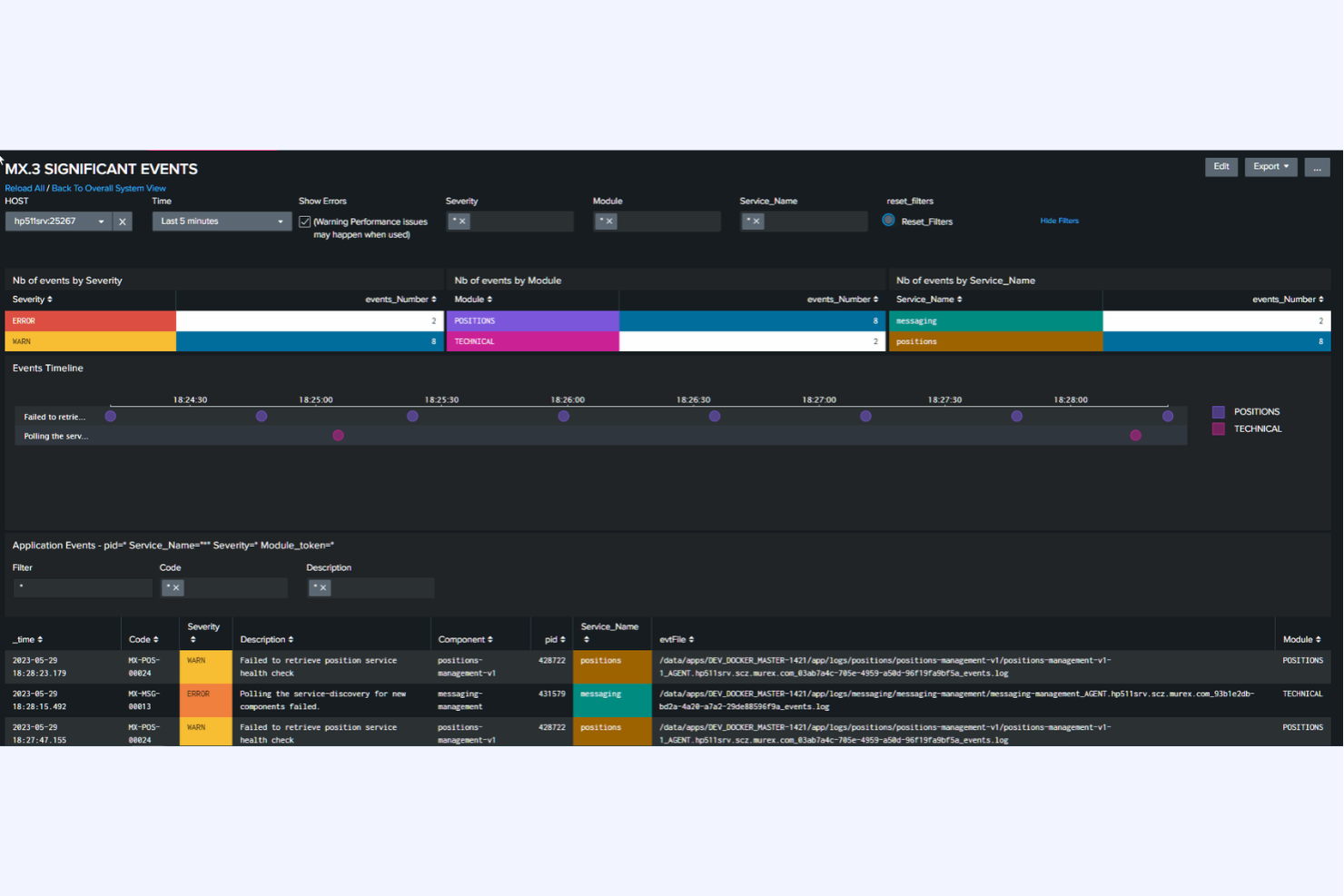Toggle the Show Errors warning checkbox
The height and width of the screenshot is (896, 1344).
[x=305, y=222]
